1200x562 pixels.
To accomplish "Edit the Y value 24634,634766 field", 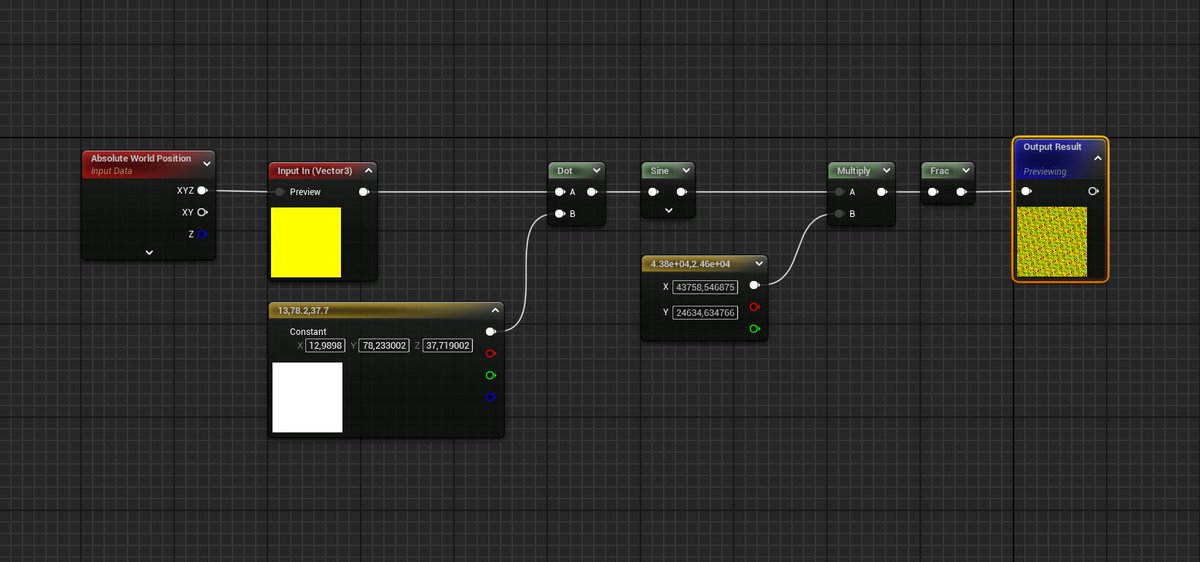I will click(704, 312).
